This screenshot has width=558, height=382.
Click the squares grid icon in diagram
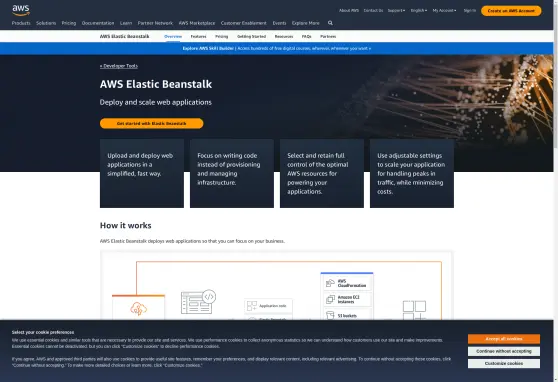point(414,310)
